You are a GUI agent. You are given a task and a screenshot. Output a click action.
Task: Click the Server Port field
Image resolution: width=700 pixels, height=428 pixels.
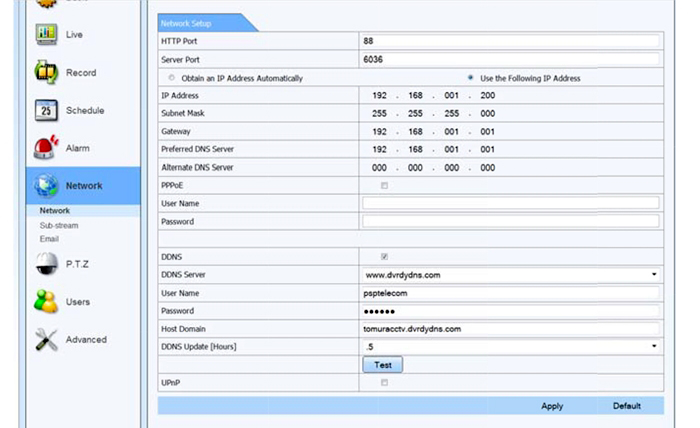pyautogui.click(x=511, y=59)
